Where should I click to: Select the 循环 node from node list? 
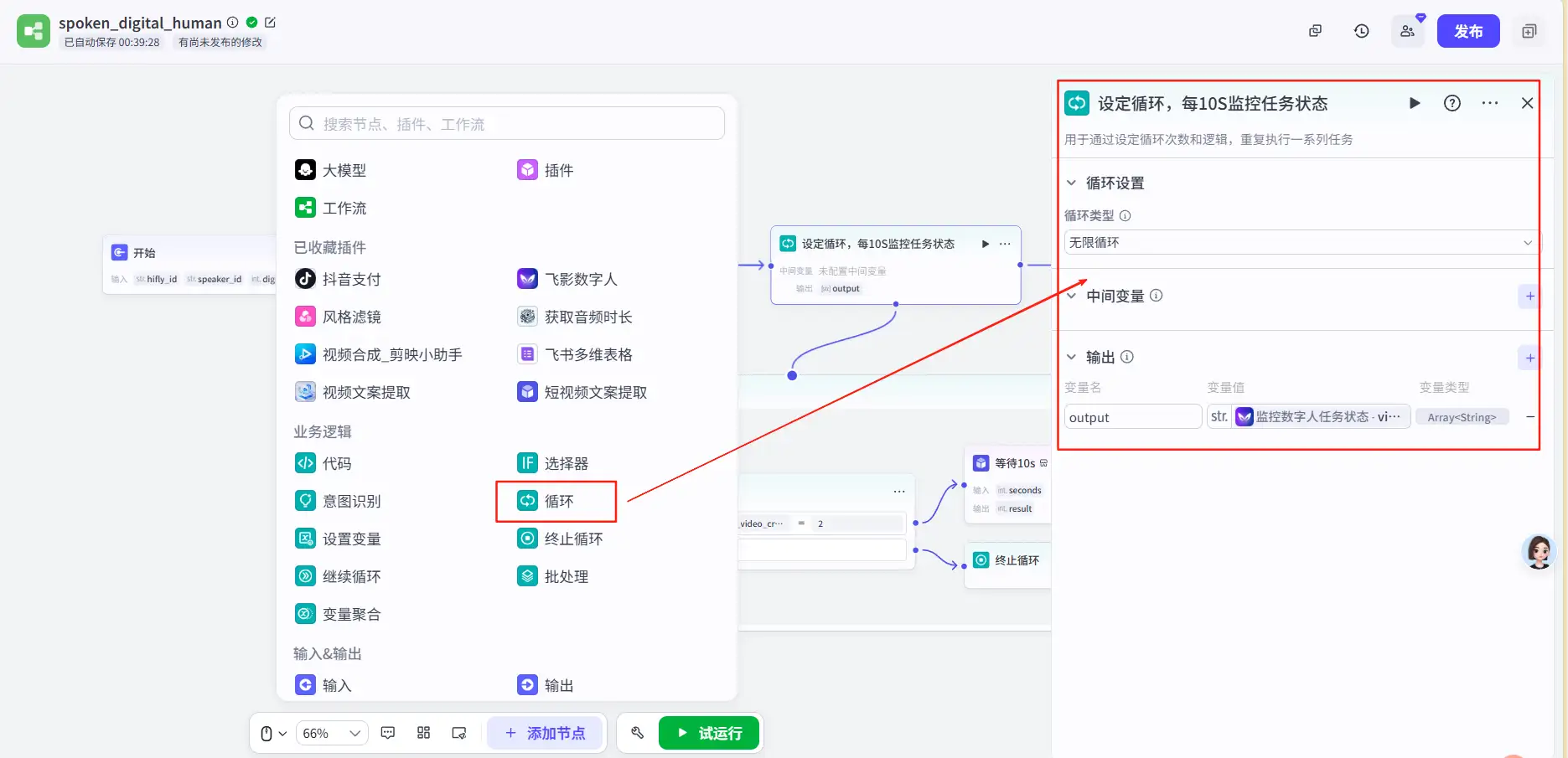556,501
